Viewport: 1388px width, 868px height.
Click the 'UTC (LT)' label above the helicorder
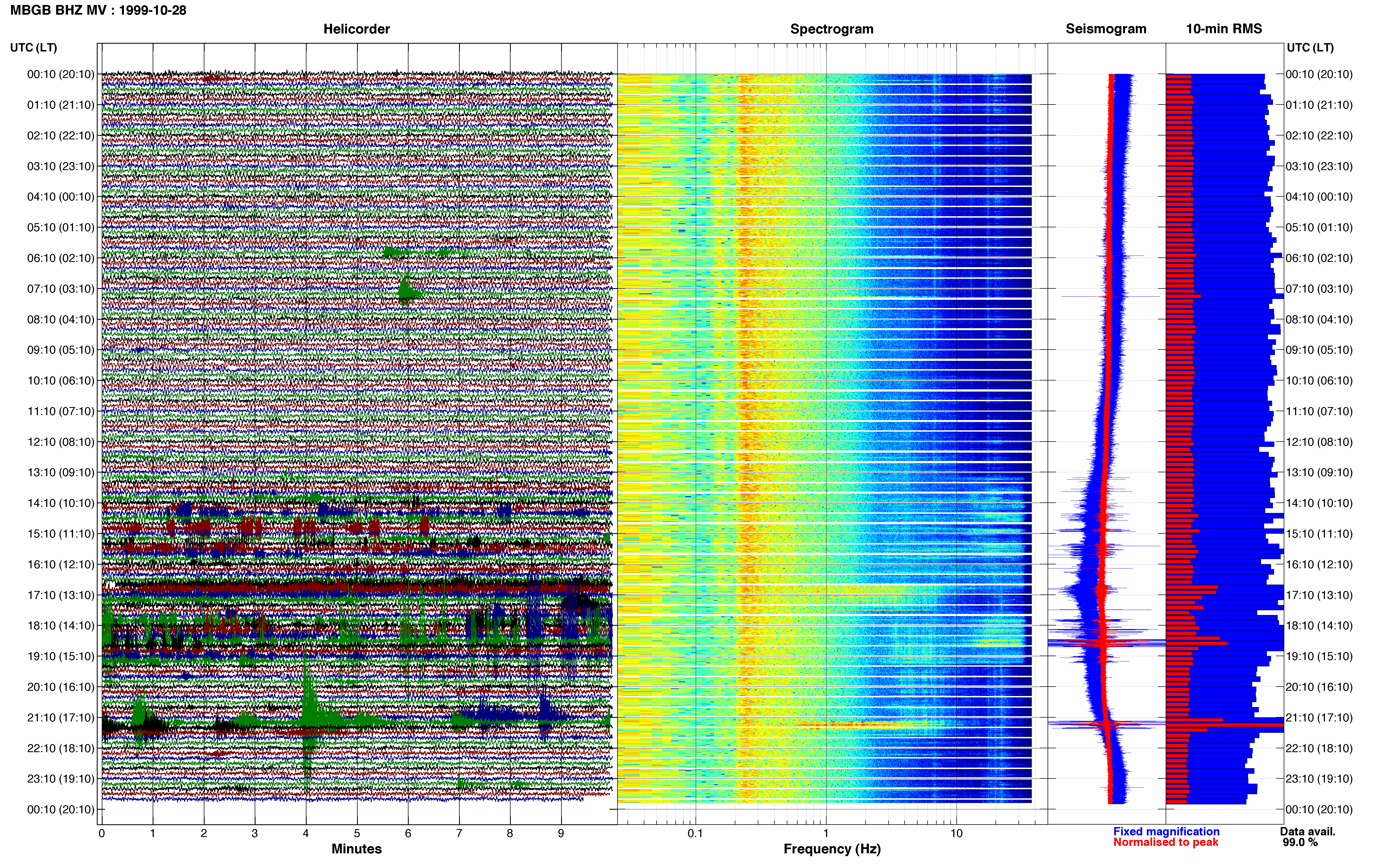coord(33,48)
